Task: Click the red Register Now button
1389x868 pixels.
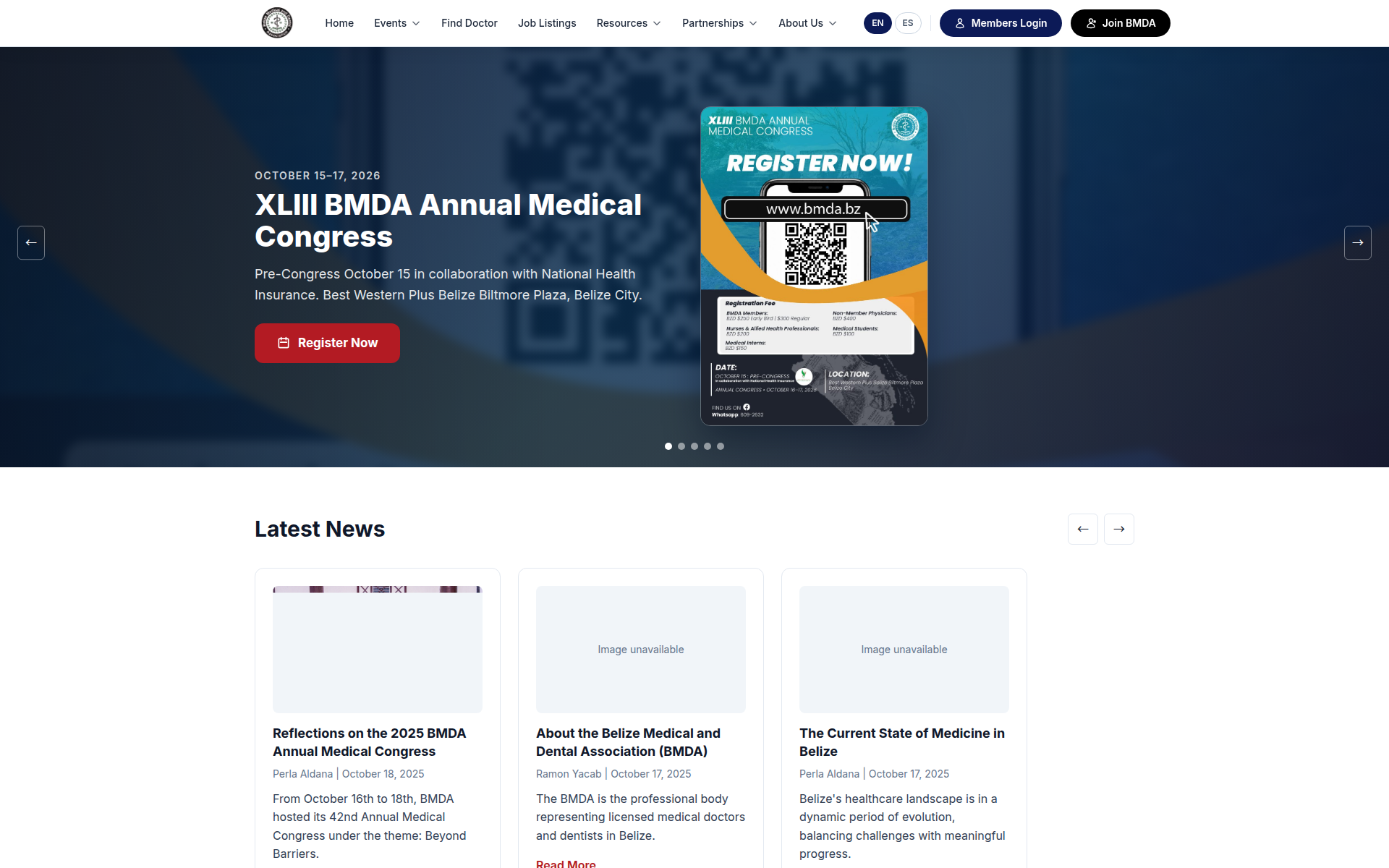Action: [x=327, y=343]
